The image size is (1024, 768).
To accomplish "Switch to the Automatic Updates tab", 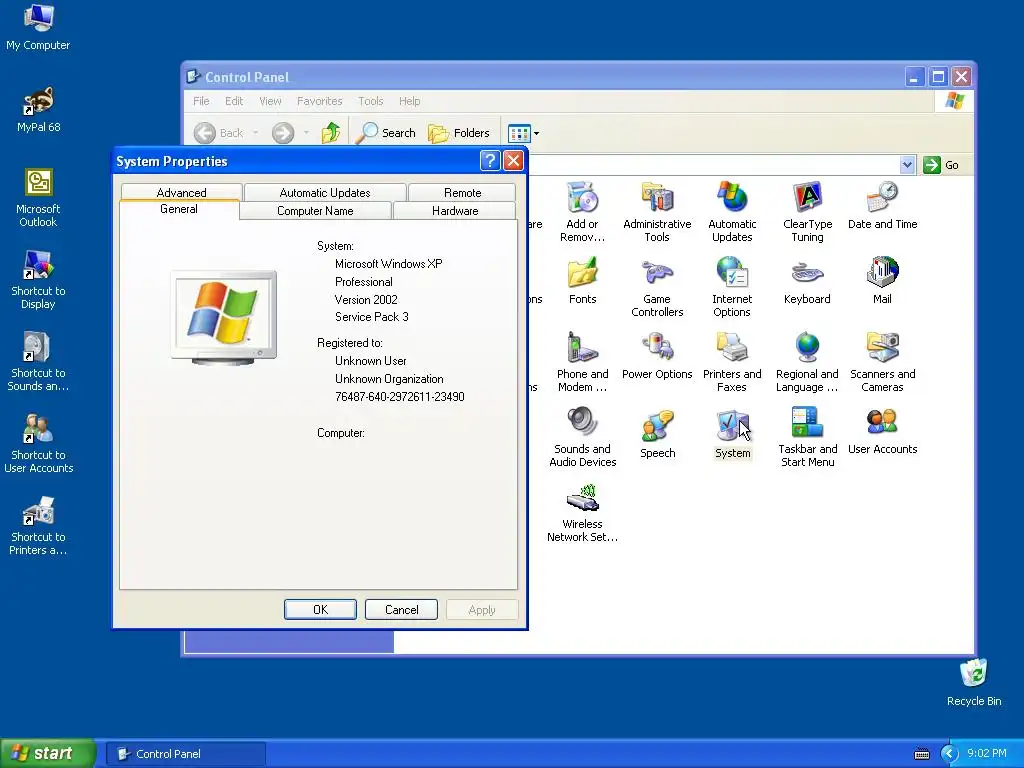I will coord(325,193).
